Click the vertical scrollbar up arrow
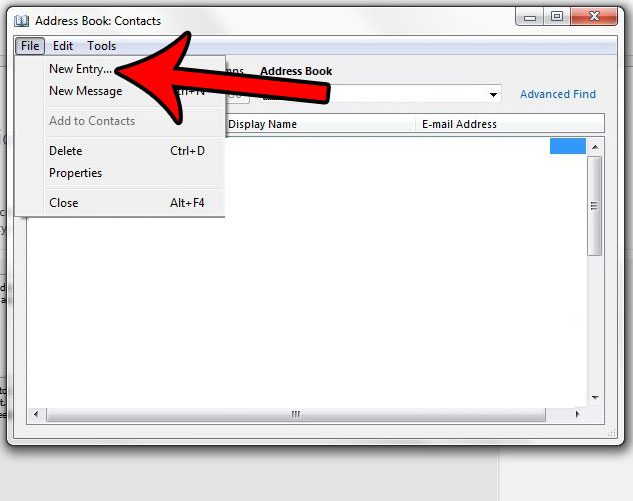The width and height of the screenshot is (633, 501). click(595, 147)
